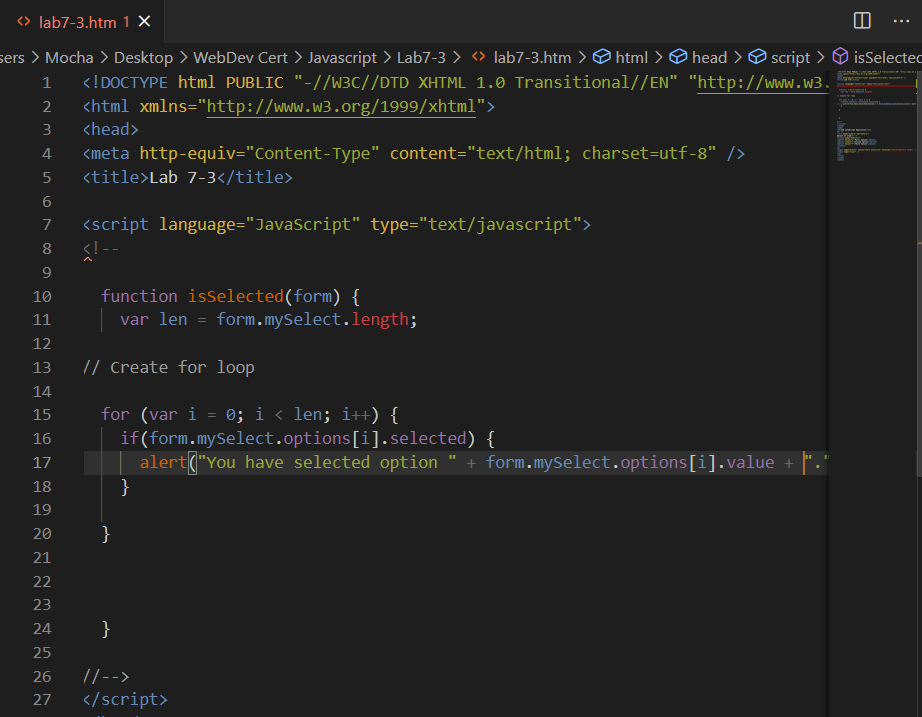The image size is (922, 717).
Task: Click the closing script tag on line 27
Action: [x=125, y=699]
